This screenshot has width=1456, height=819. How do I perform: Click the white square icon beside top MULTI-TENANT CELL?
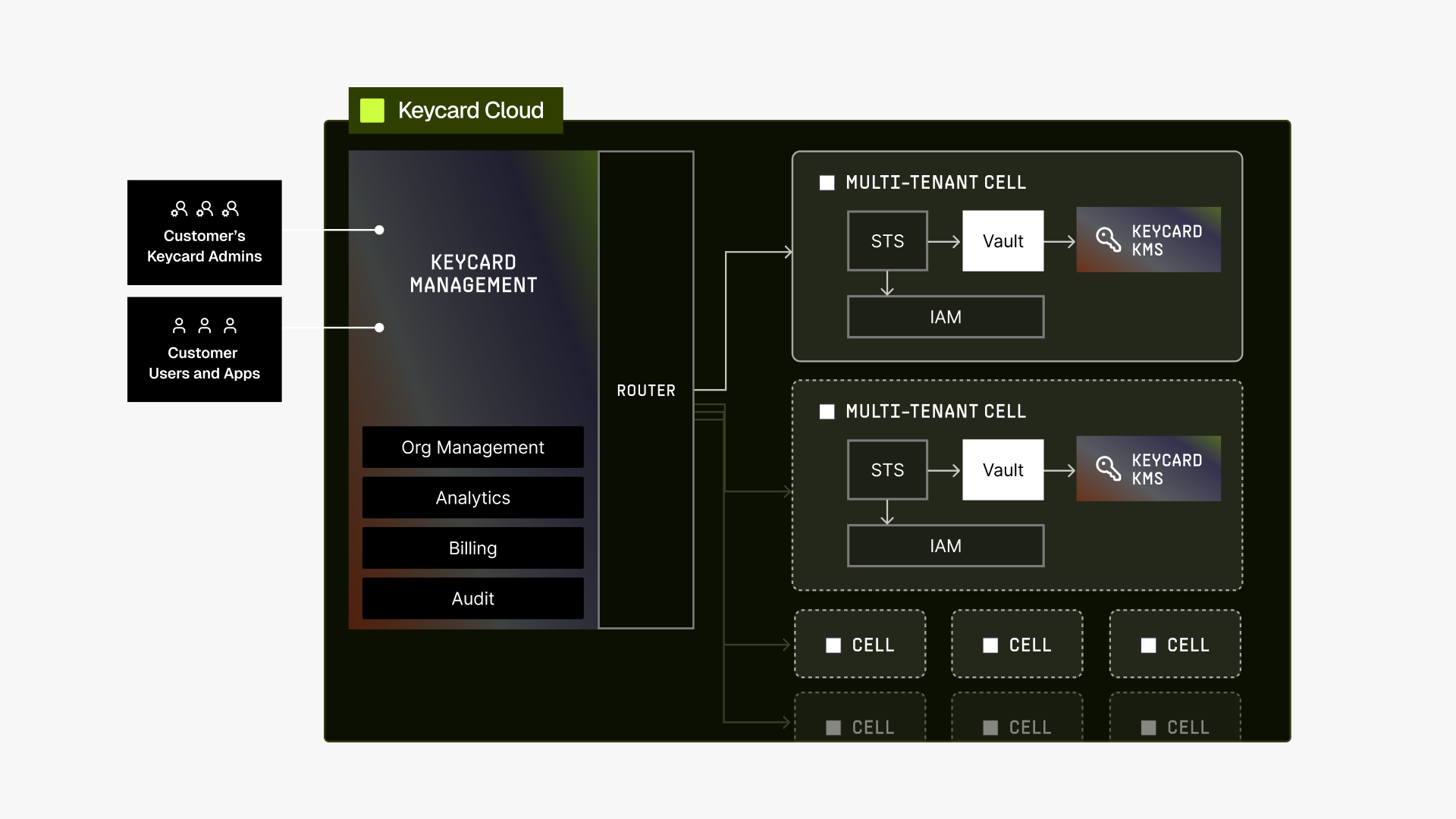point(828,182)
